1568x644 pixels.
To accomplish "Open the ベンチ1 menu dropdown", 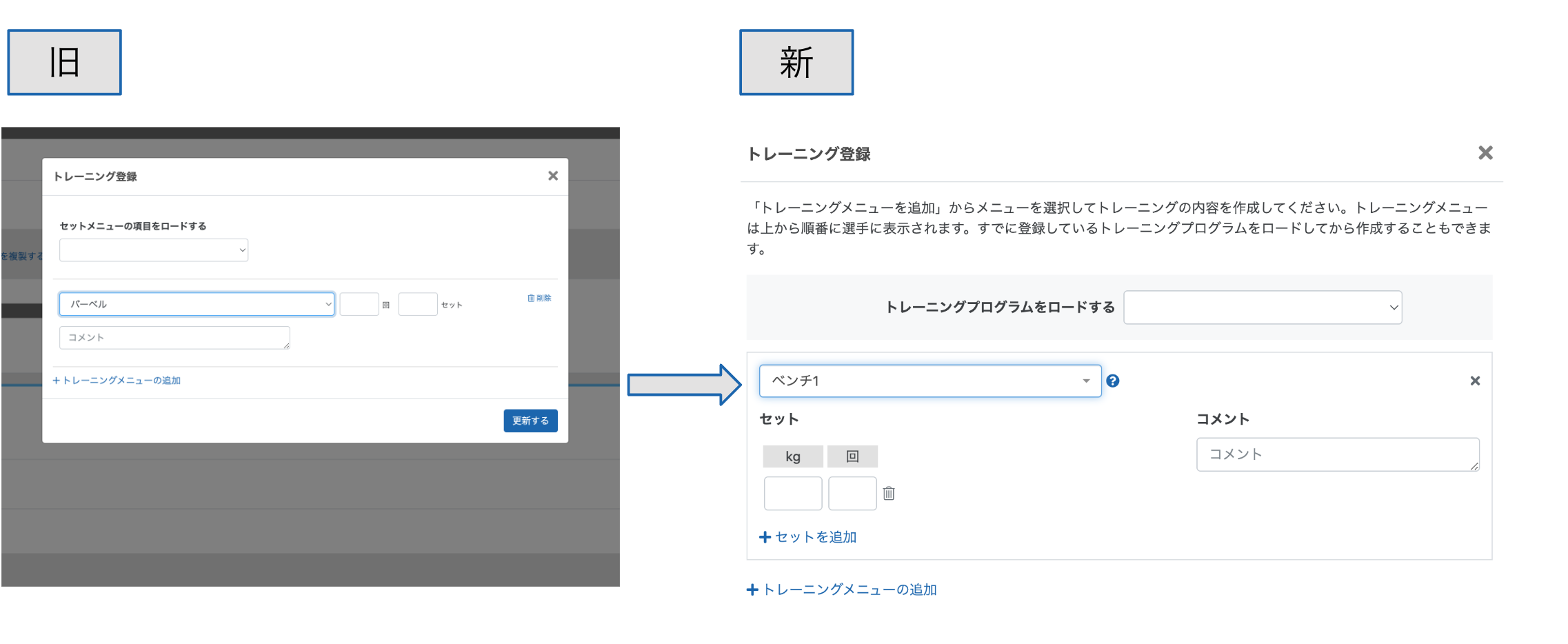I will tap(930, 381).
